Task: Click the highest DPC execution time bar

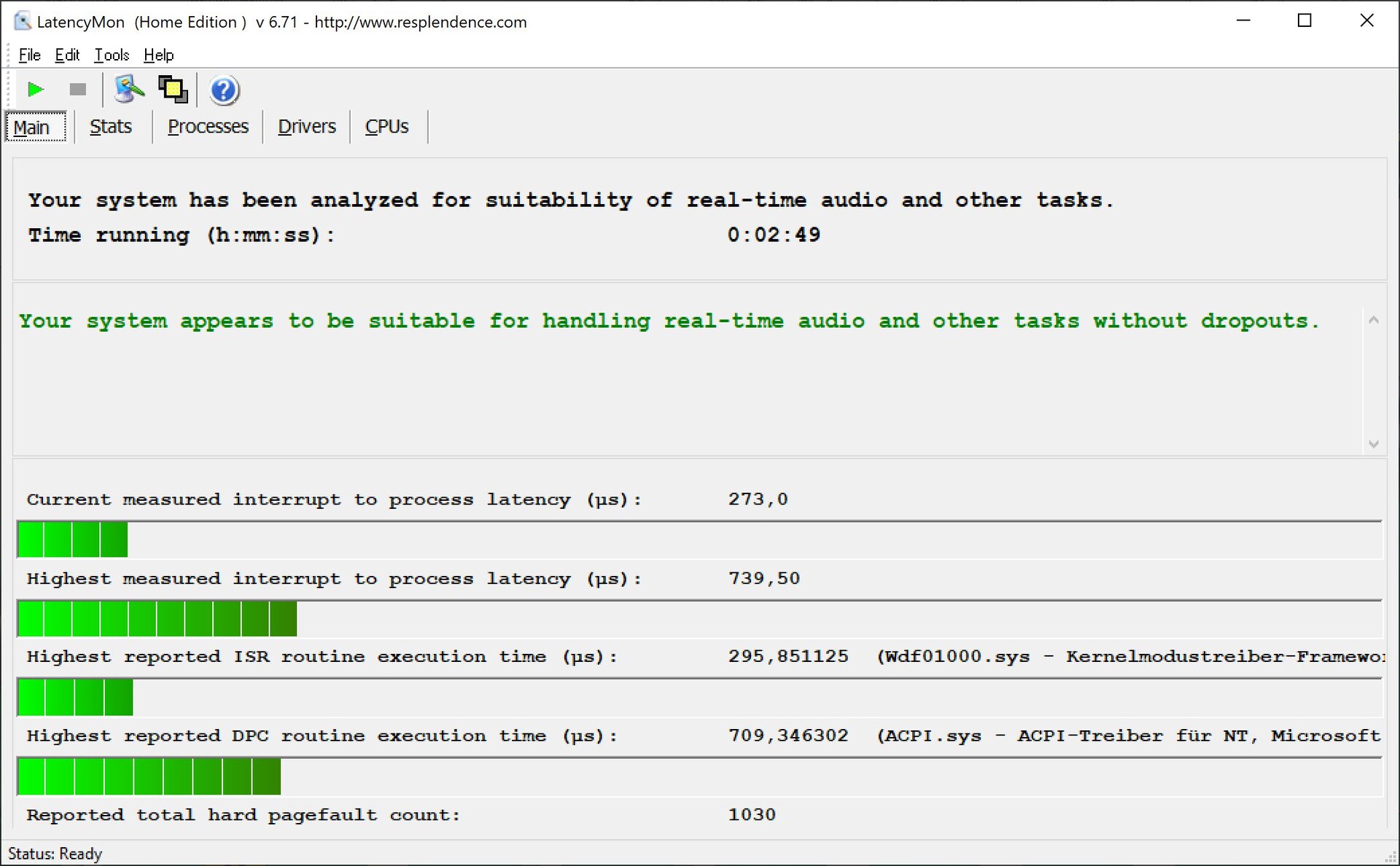Action: [x=149, y=776]
